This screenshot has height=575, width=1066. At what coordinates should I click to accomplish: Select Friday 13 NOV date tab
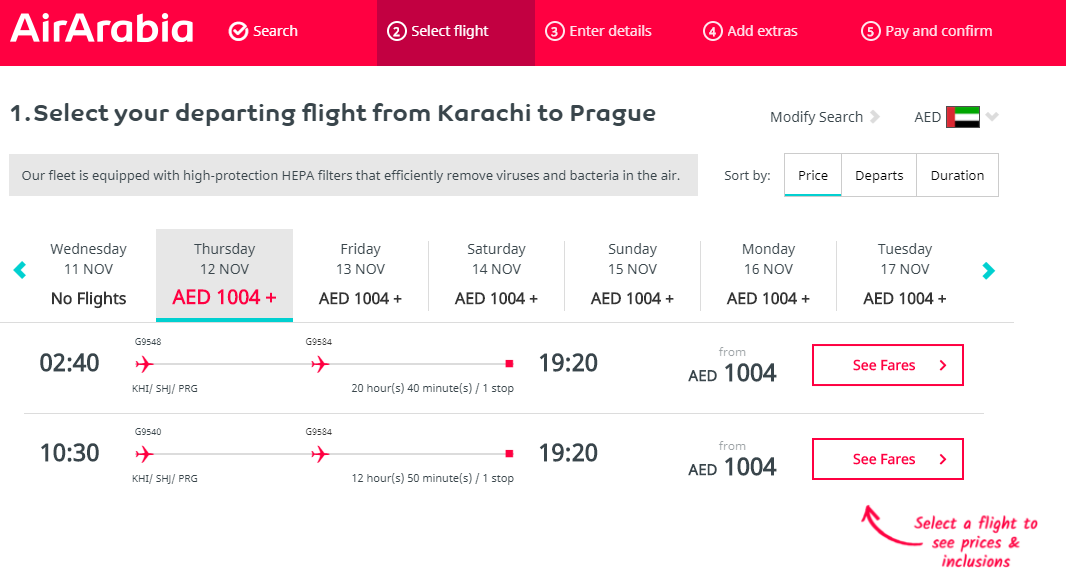360,275
